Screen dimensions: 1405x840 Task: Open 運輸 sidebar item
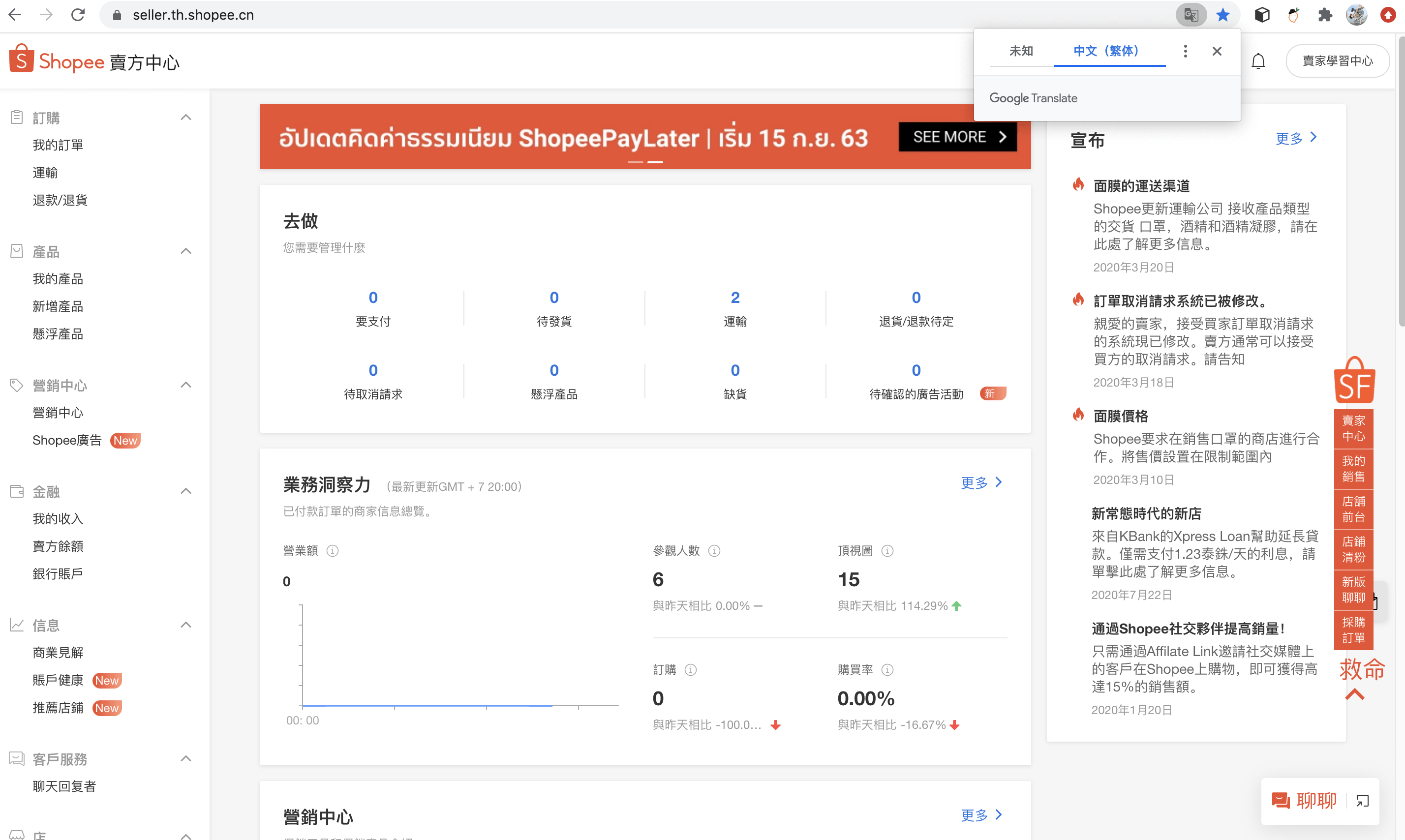(45, 173)
